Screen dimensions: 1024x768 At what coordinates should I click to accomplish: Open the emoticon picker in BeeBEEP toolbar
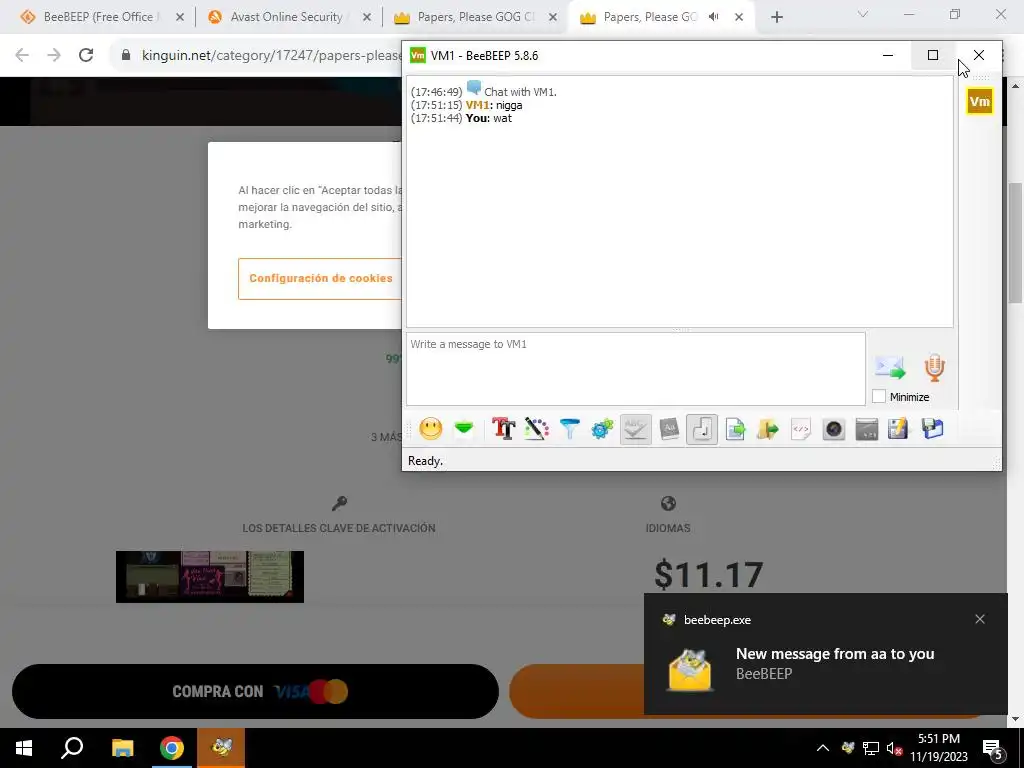430,429
